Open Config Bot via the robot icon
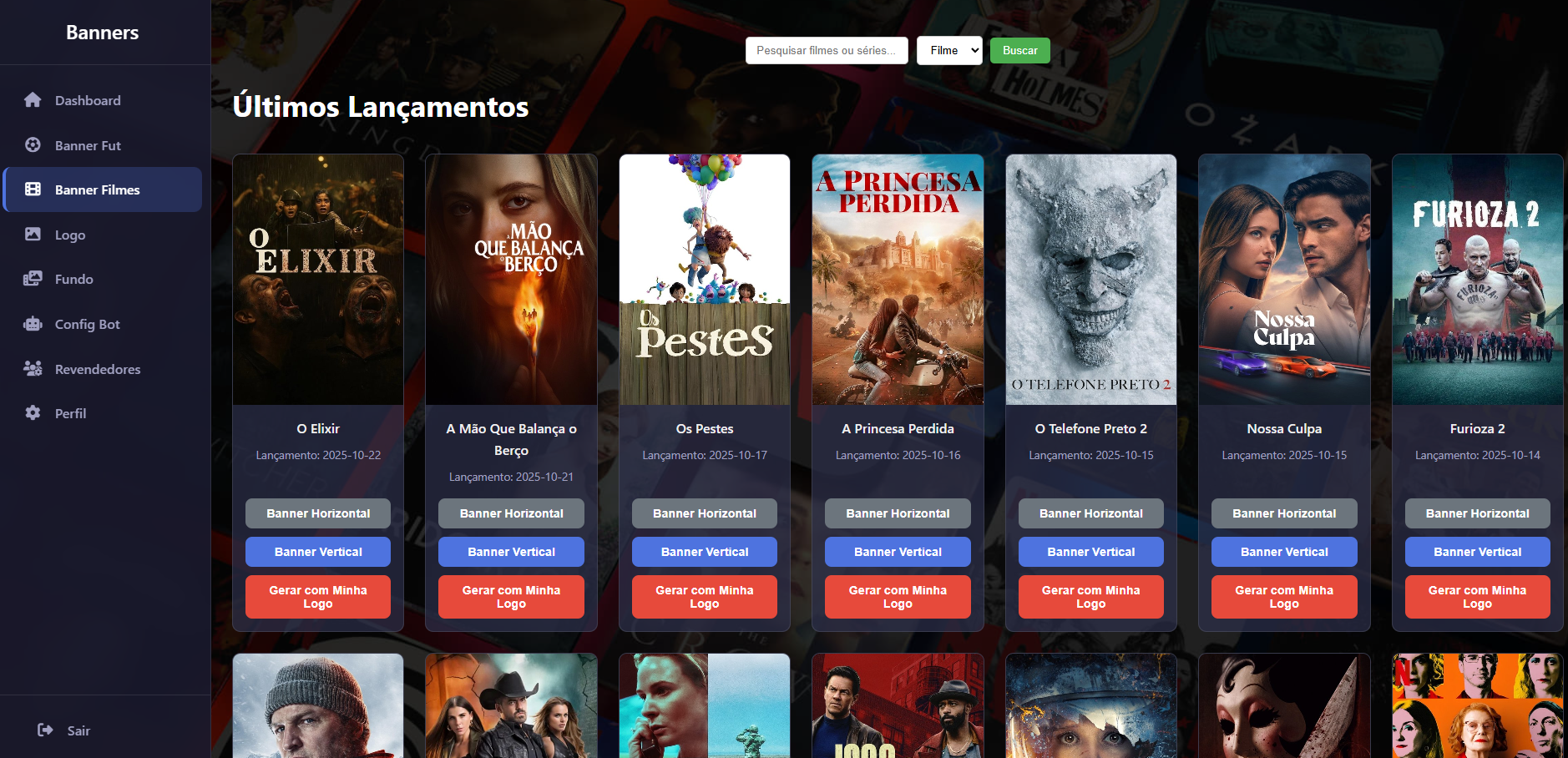Image resolution: width=1568 pixels, height=758 pixels. [x=33, y=324]
